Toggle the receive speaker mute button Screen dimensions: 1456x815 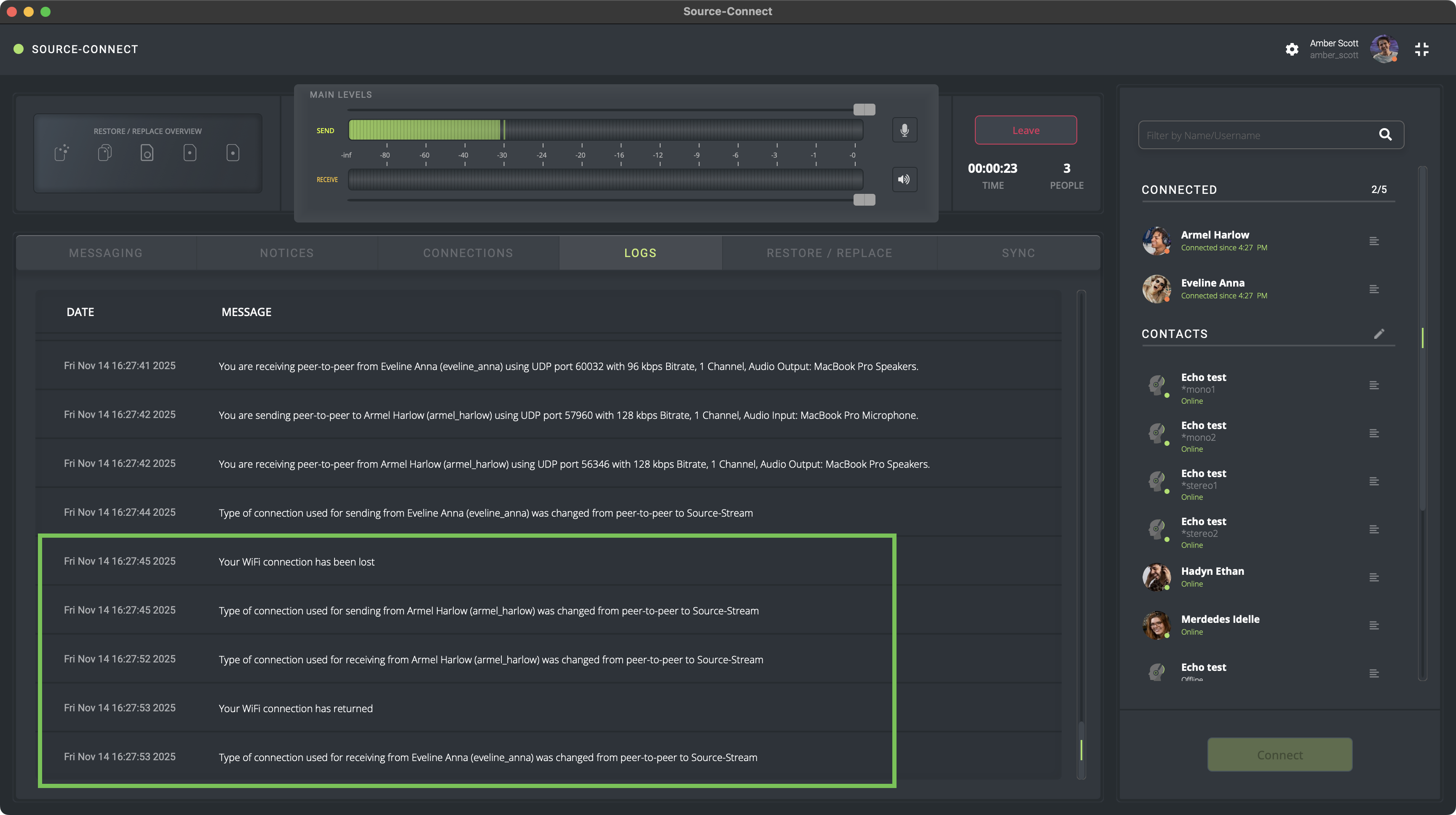[905, 180]
